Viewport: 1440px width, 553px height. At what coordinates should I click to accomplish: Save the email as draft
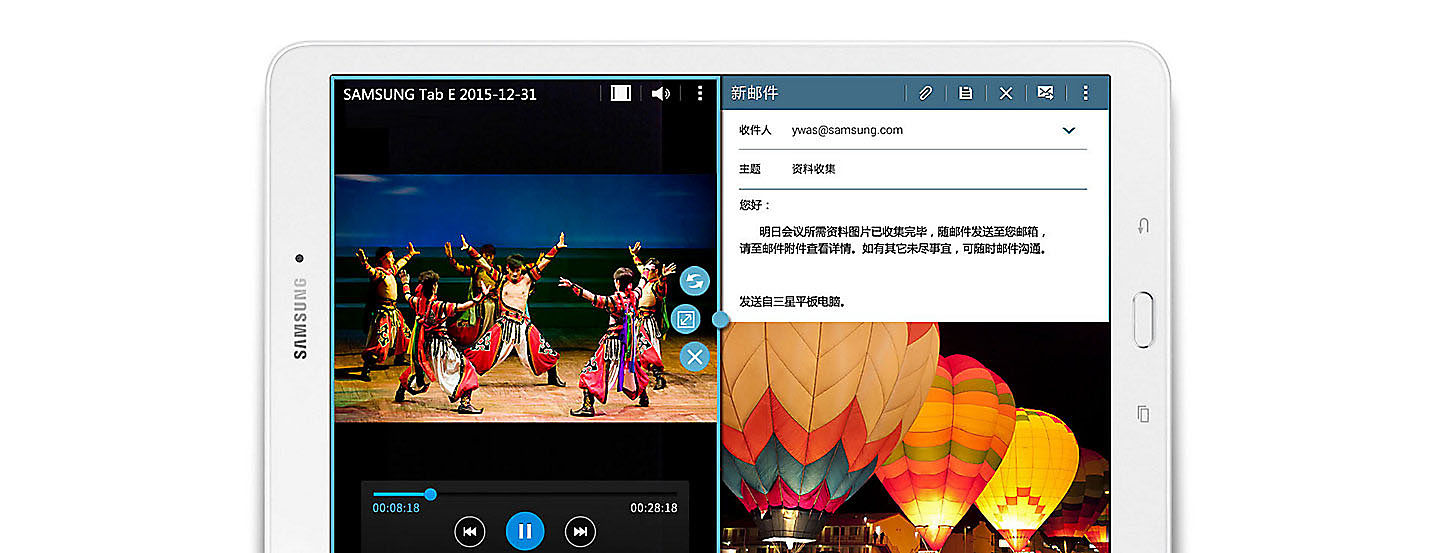(x=966, y=93)
